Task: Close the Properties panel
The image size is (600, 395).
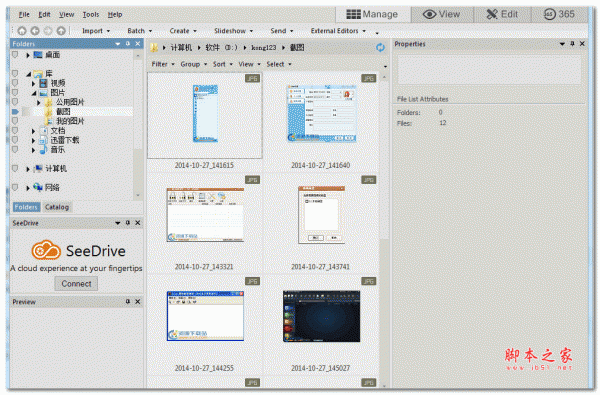Action: (x=582, y=44)
